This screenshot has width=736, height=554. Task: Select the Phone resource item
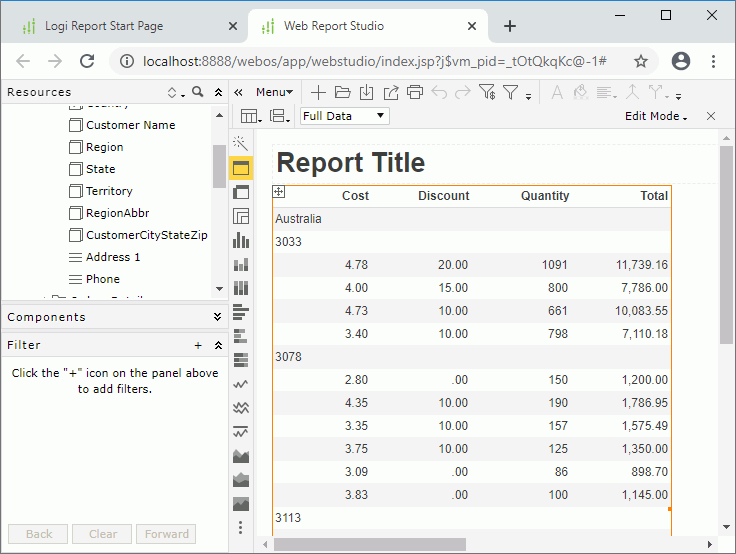tap(102, 279)
